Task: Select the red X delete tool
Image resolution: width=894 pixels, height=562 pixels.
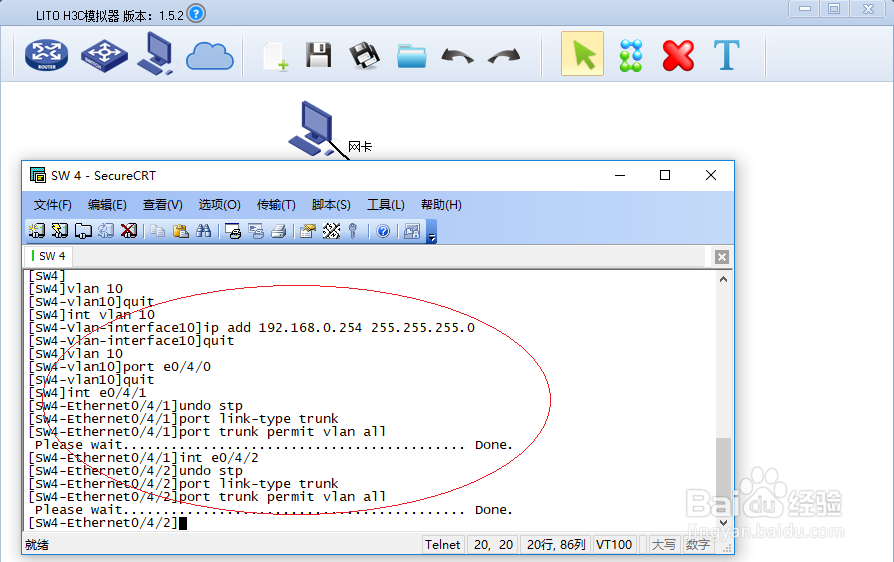Action: [x=678, y=55]
